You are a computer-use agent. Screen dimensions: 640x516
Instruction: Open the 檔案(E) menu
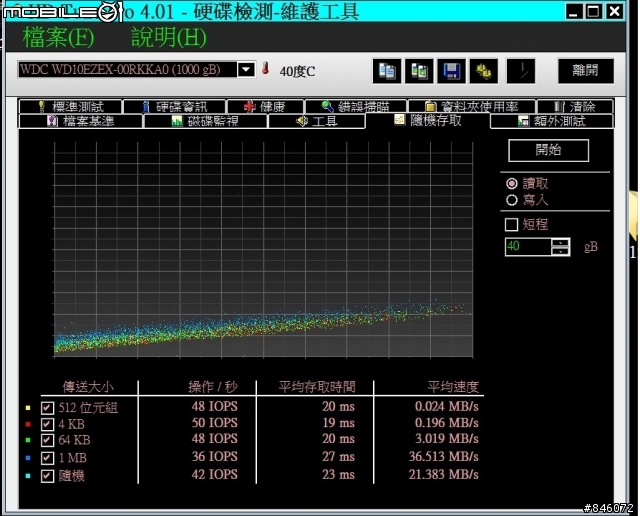[x=58, y=37]
